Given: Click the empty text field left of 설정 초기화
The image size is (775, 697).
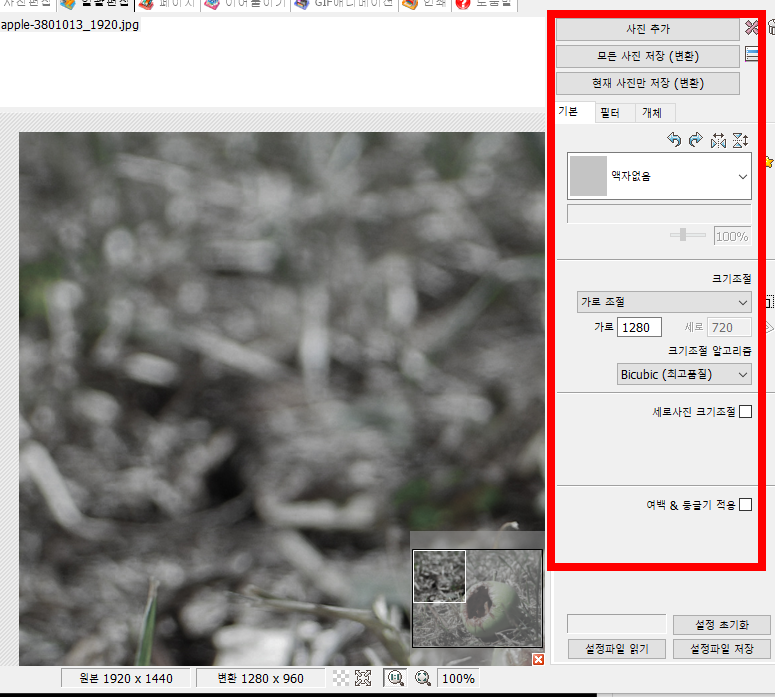Looking at the screenshot, I should [x=616, y=624].
